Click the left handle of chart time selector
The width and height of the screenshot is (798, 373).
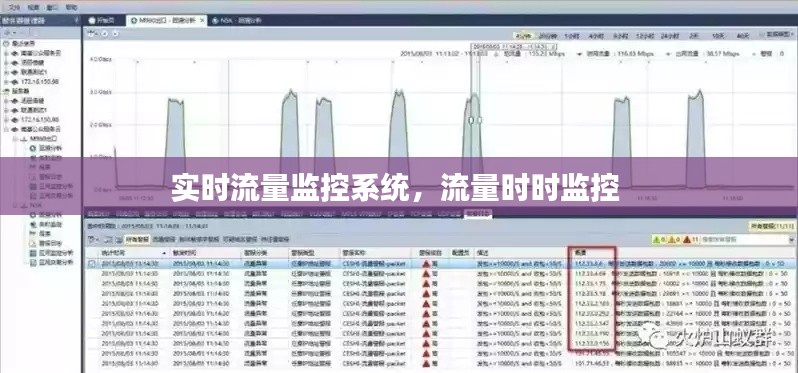[x=471, y=120]
